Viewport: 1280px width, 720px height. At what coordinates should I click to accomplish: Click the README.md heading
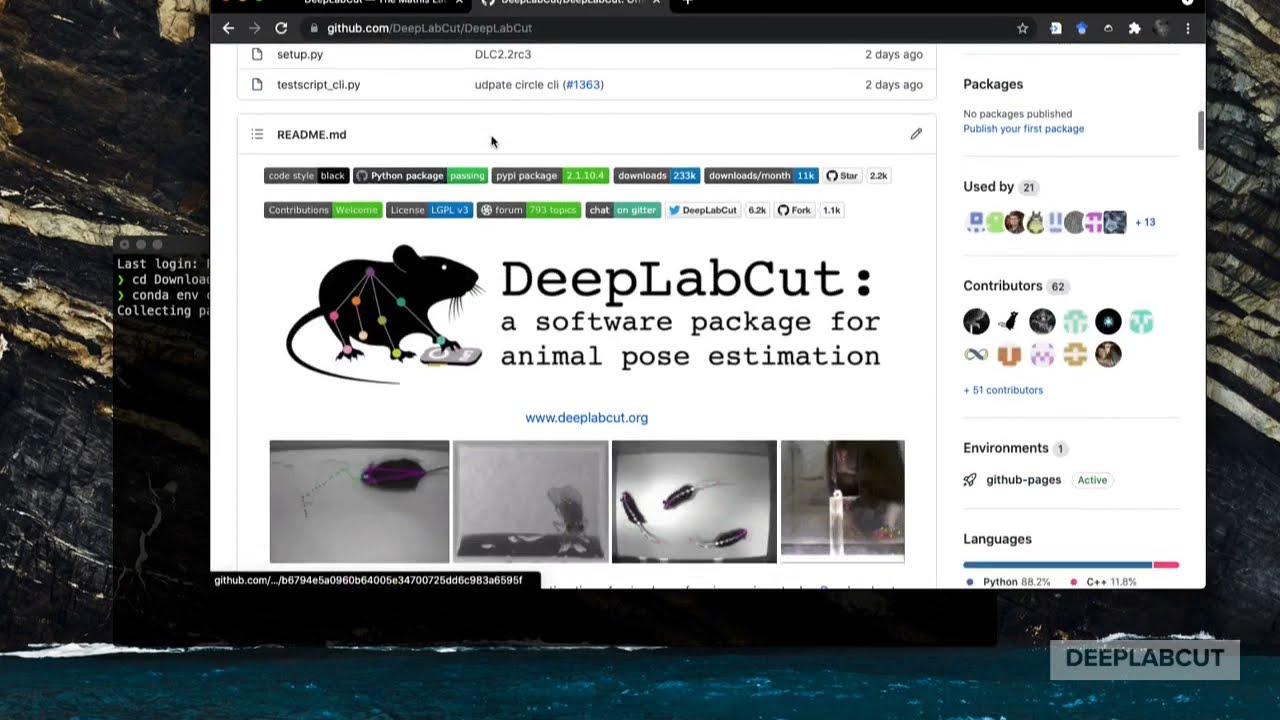311,134
